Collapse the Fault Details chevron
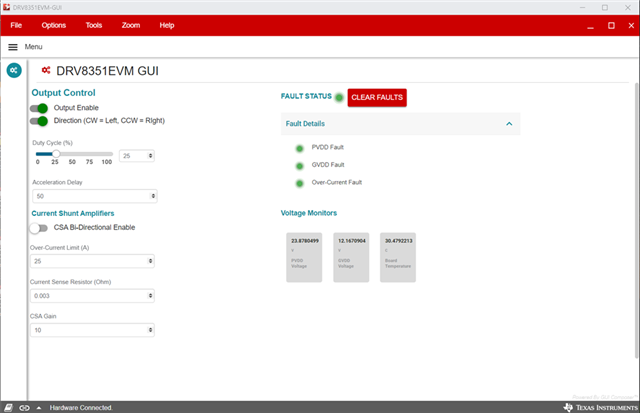 pyautogui.click(x=509, y=124)
